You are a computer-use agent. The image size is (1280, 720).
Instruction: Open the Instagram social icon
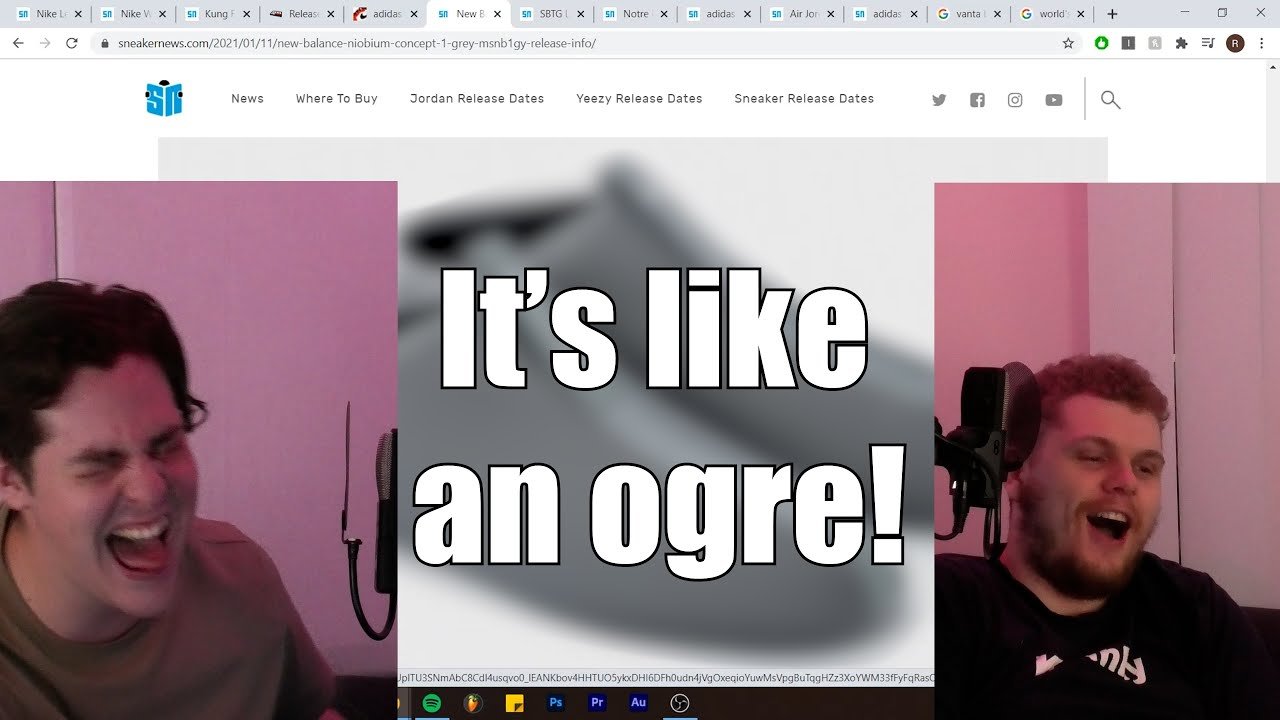point(1015,100)
